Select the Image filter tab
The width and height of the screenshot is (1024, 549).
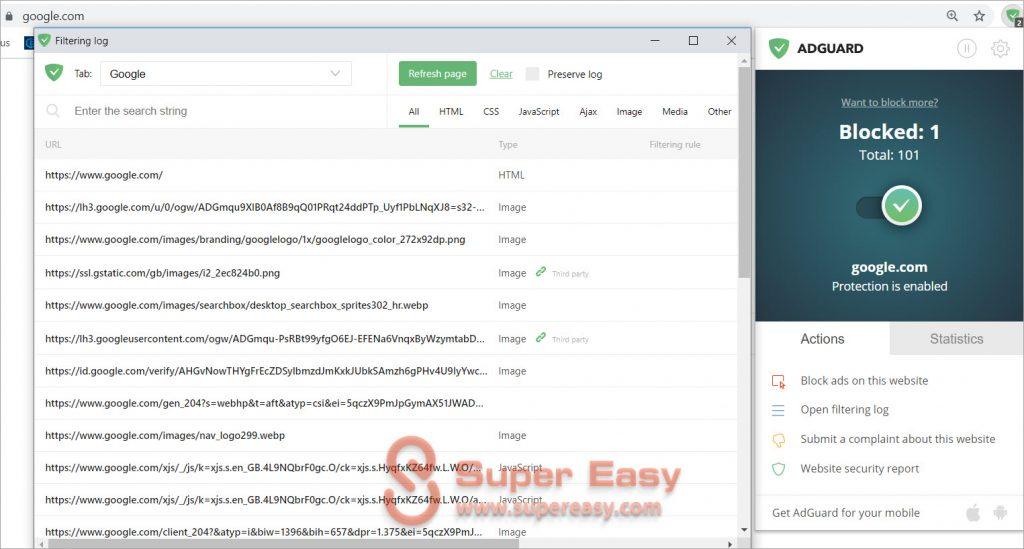(630, 112)
